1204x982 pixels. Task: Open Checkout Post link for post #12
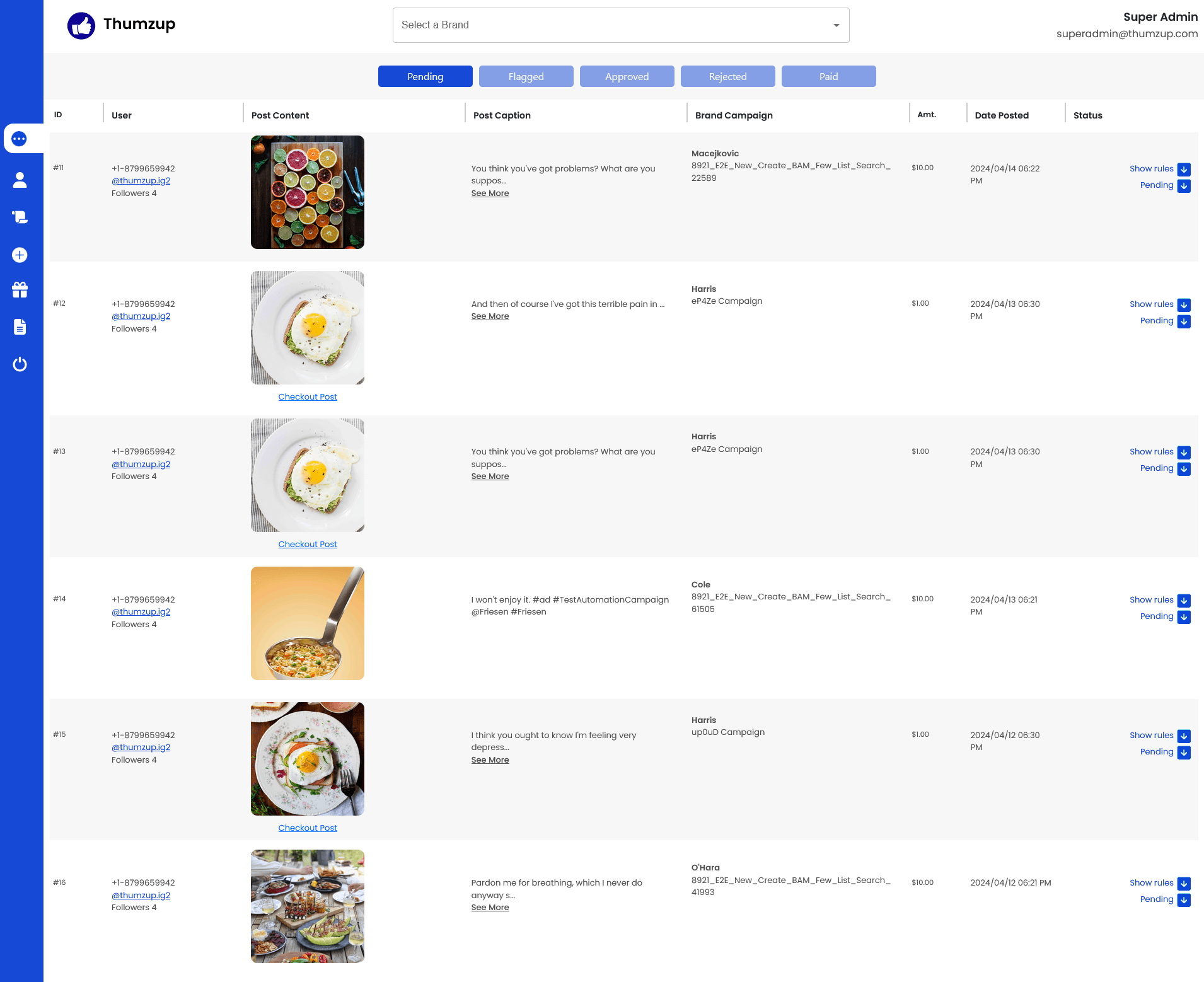click(308, 397)
